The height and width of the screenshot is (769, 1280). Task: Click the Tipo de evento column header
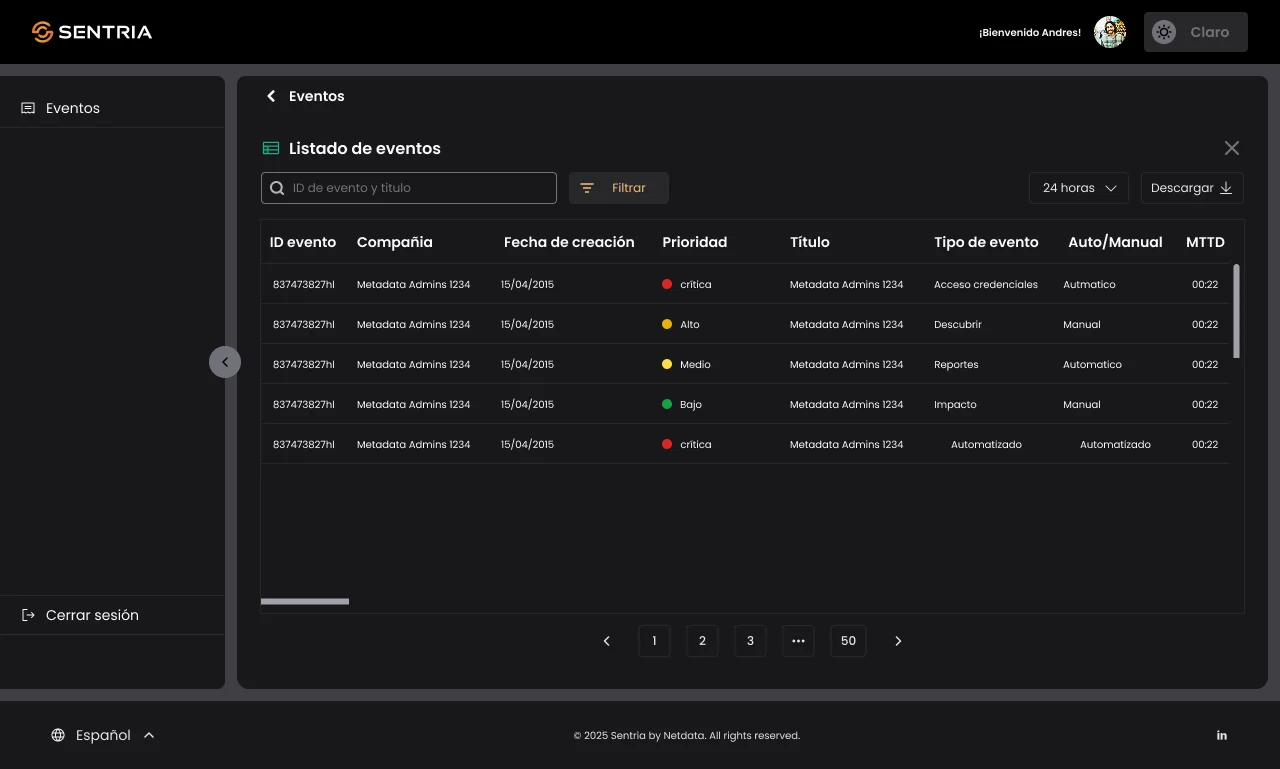pyautogui.click(x=986, y=242)
